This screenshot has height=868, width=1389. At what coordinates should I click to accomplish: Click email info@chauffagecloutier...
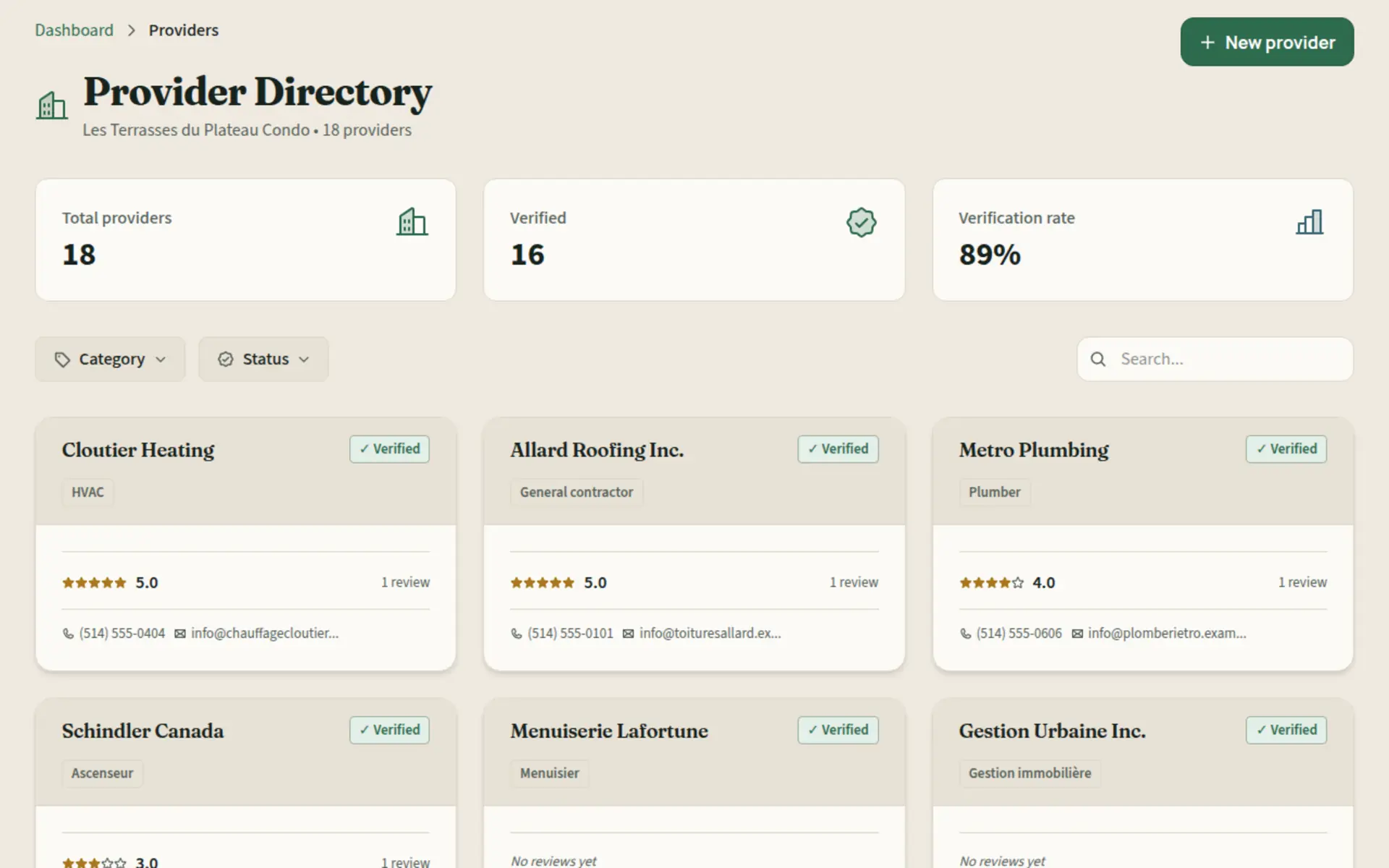(x=265, y=634)
